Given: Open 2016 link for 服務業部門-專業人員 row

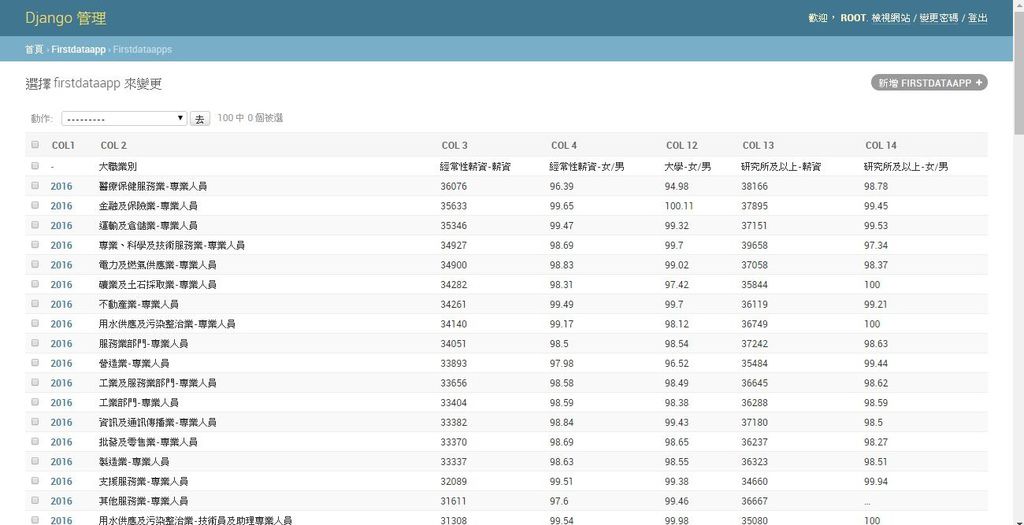Looking at the screenshot, I should click(61, 343).
